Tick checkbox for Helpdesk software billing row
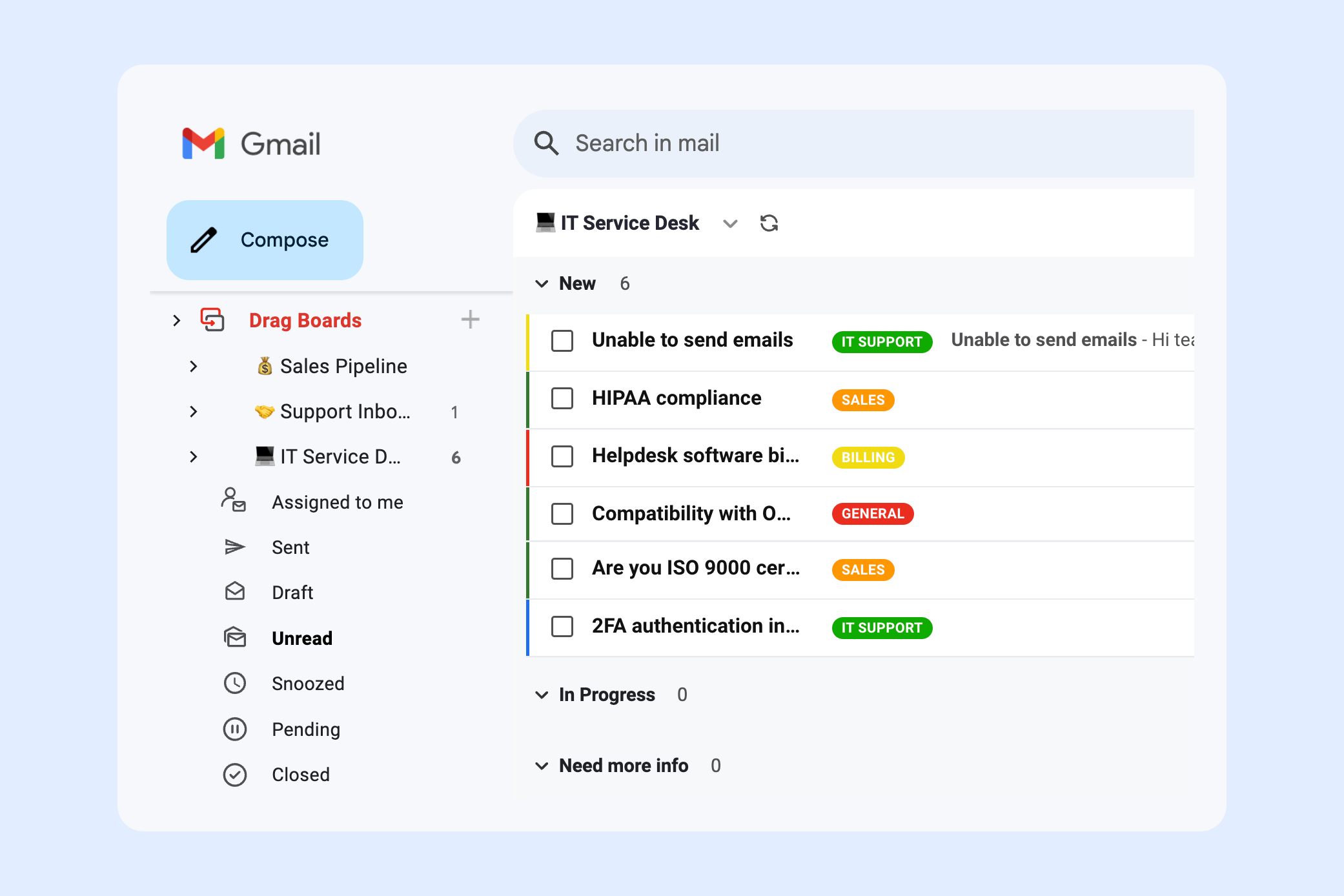The image size is (1344, 896). [562, 456]
